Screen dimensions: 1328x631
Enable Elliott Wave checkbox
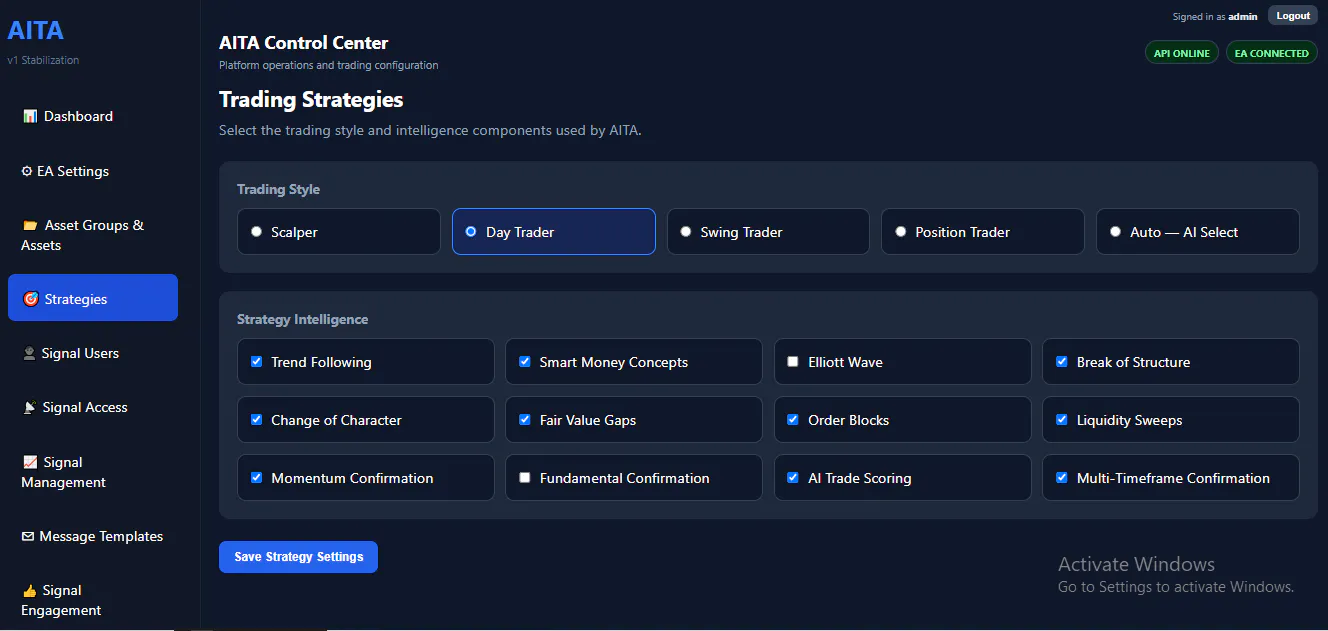tap(793, 361)
